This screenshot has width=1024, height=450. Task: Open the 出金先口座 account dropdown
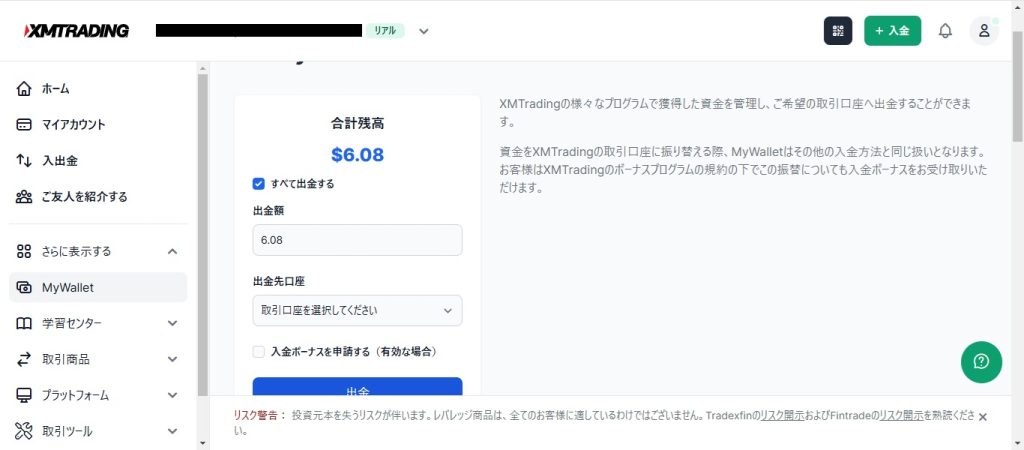(x=357, y=310)
